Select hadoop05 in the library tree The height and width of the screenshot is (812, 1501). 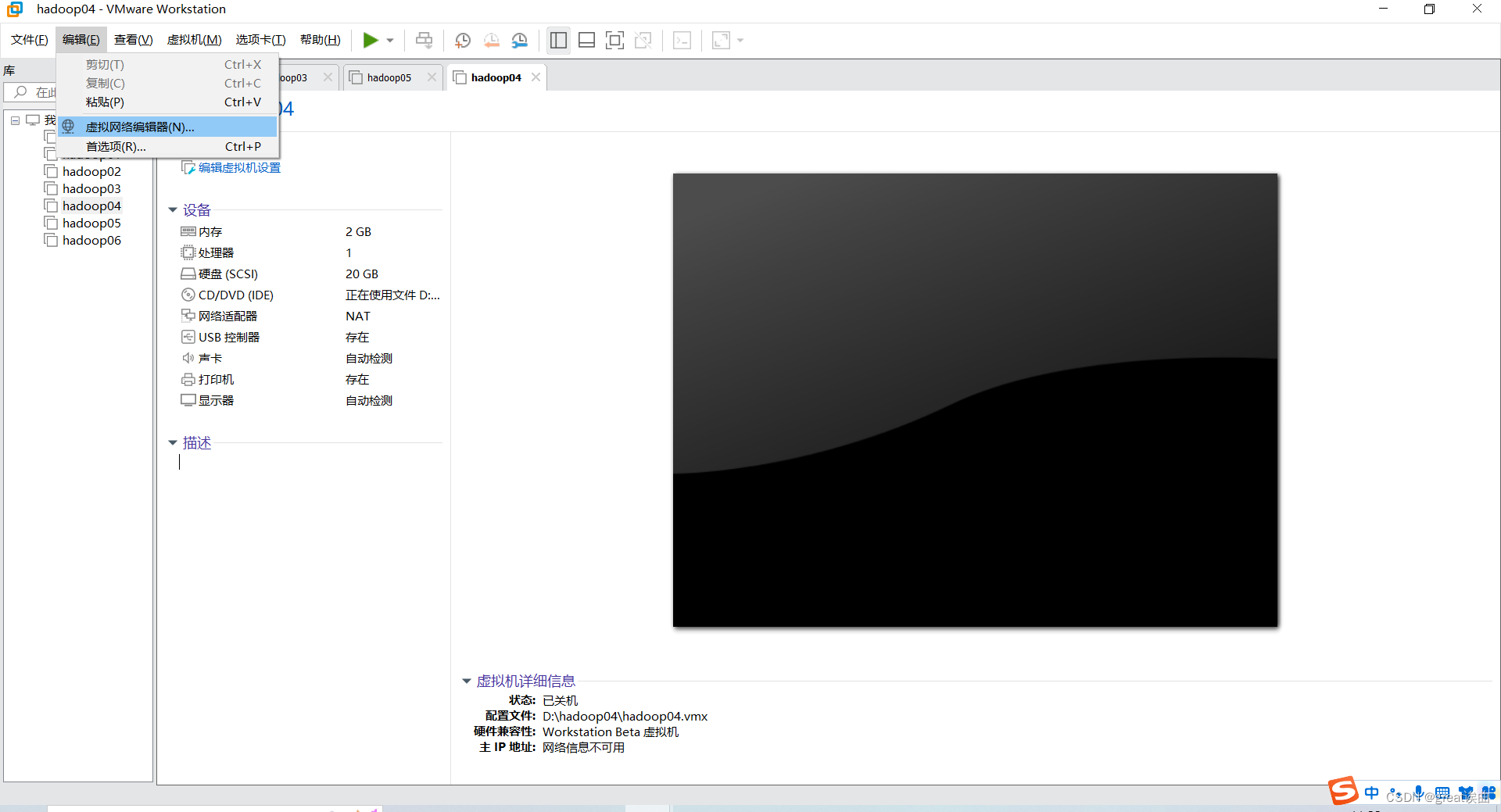click(91, 224)
